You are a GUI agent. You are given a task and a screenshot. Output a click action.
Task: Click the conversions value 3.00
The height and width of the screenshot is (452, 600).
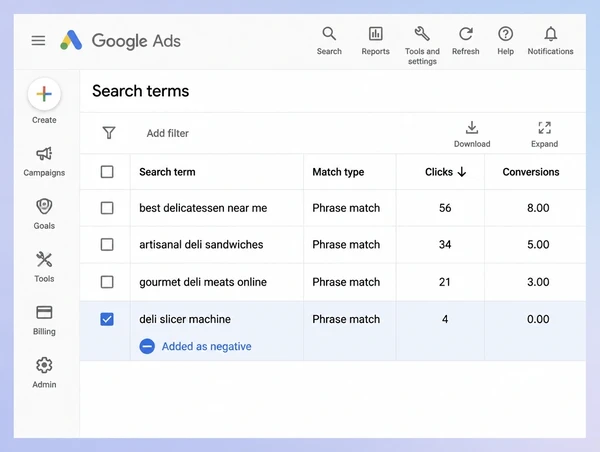tap(538, 282)
